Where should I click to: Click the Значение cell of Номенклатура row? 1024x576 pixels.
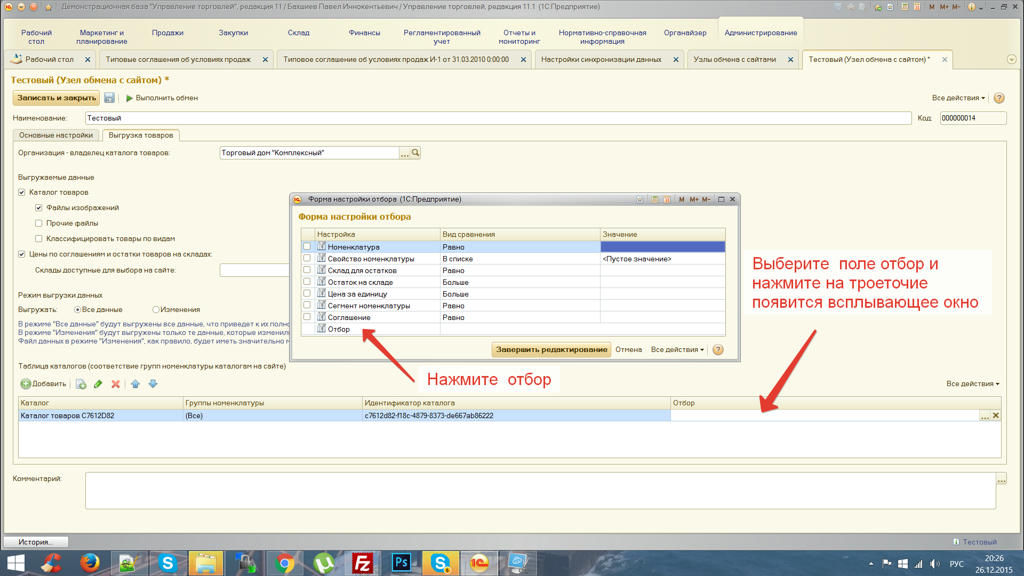(663, 247)
